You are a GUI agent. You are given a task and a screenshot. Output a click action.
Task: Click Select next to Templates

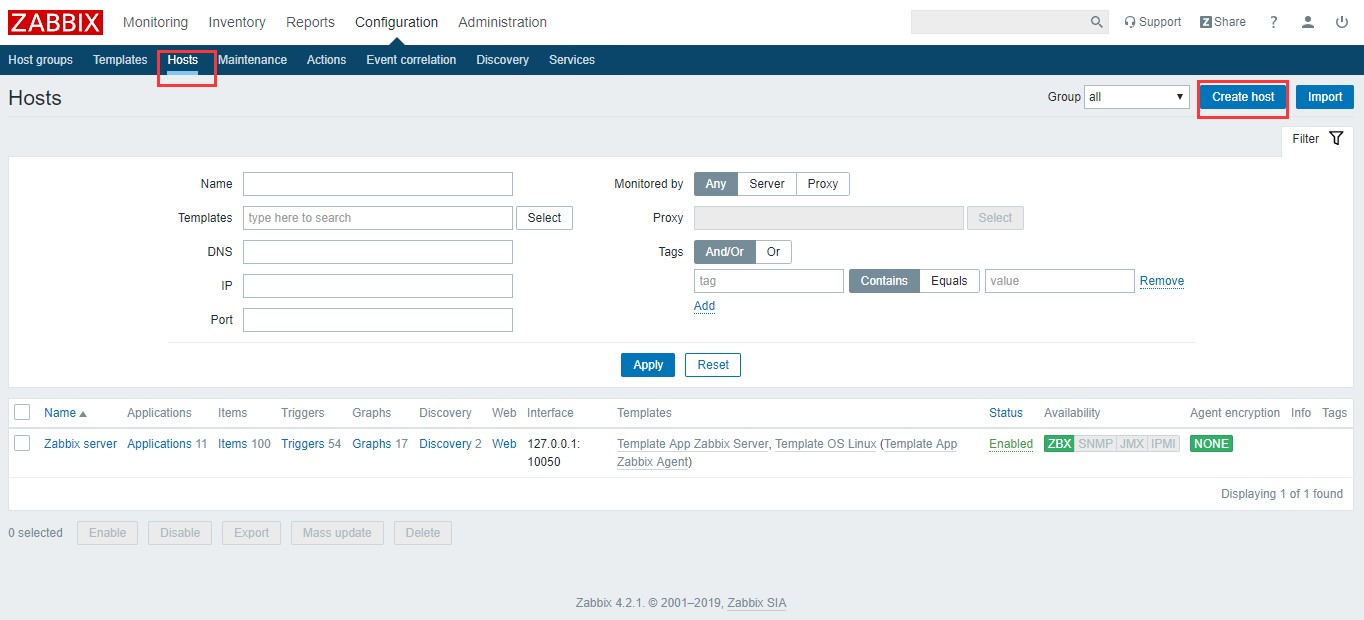point(544,218)
